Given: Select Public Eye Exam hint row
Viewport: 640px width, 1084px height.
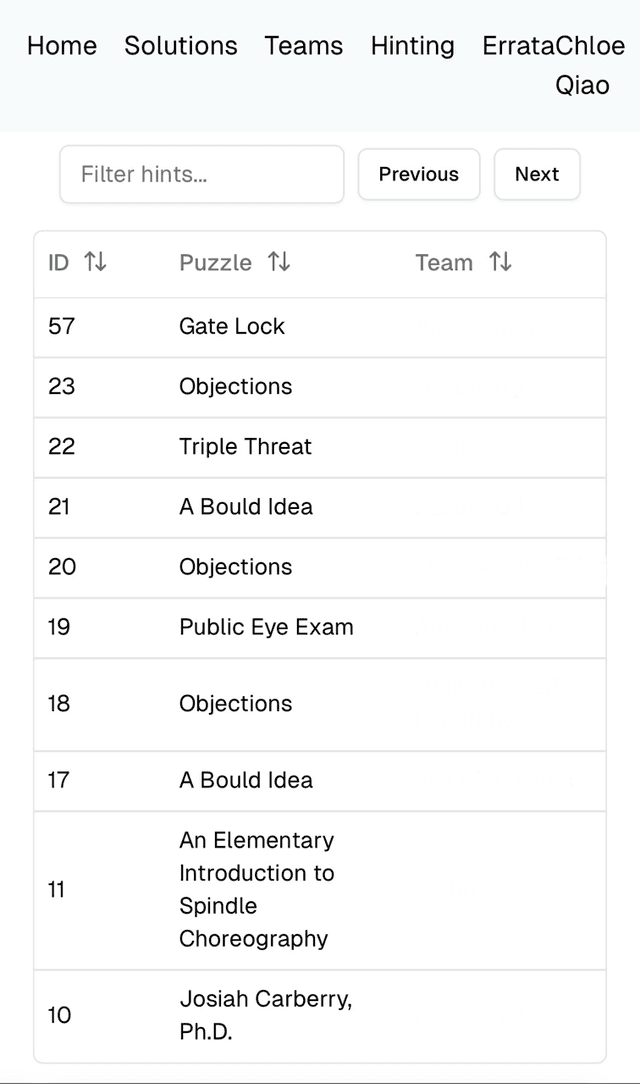Looking at the screenshot, I should 266,627.
